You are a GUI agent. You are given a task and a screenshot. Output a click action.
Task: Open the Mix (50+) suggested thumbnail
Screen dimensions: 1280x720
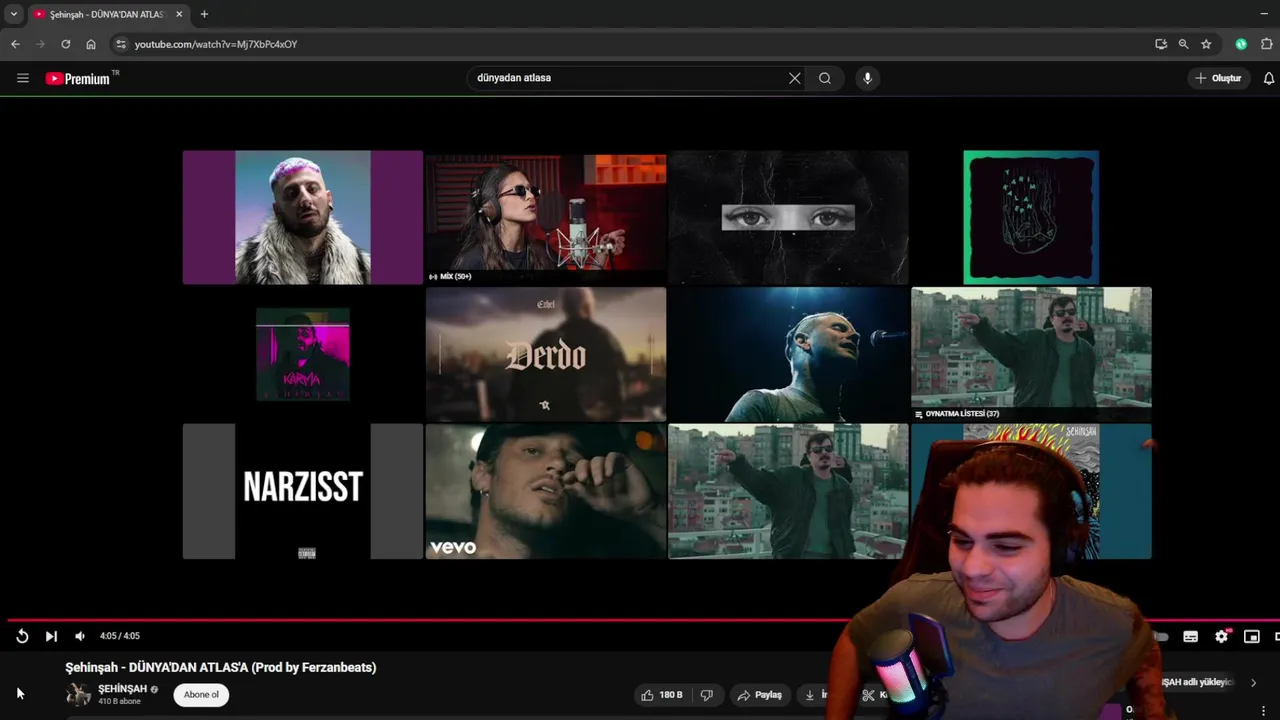tap(546, 217)
